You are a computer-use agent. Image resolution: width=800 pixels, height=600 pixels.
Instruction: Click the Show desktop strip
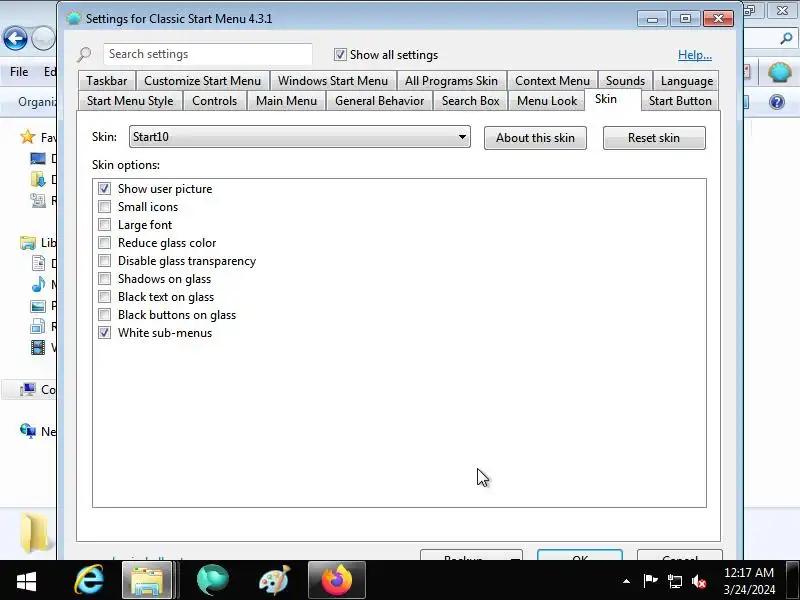(x=793, y=580)
